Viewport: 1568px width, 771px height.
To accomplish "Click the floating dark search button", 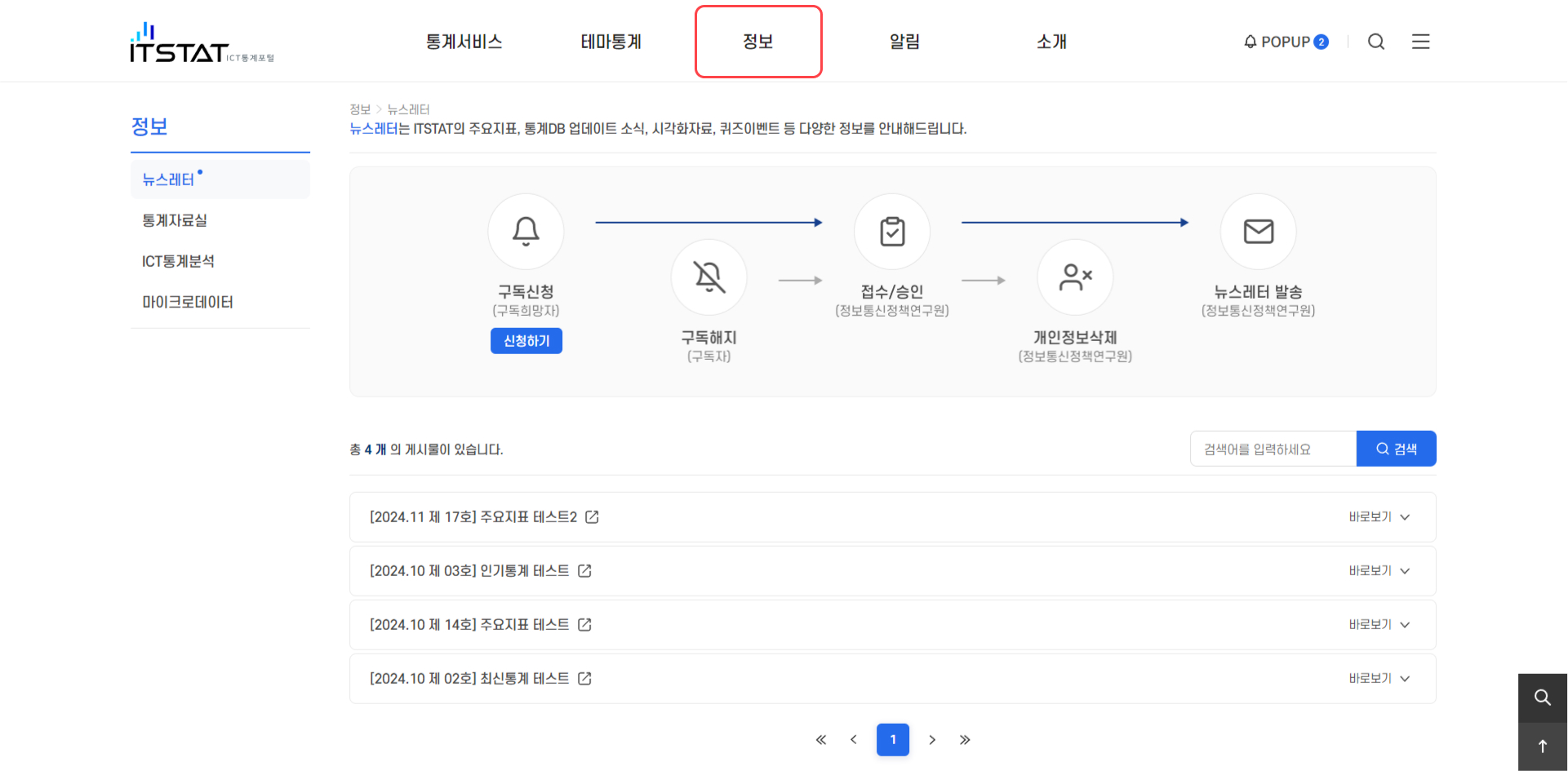I will coord(1543,698).
